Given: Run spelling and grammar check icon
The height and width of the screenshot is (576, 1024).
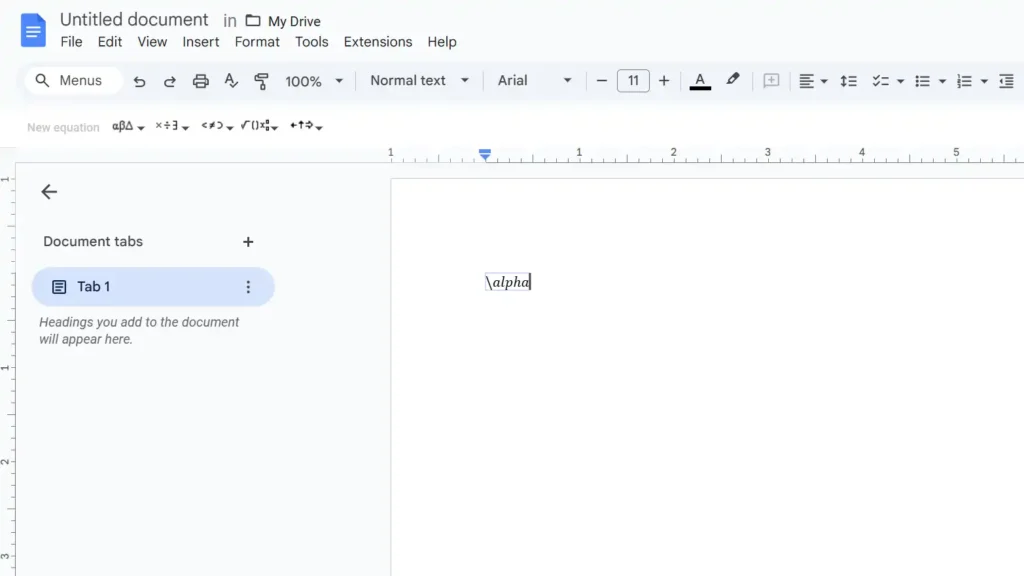Looking at the screenshot, I should (231, 81).
